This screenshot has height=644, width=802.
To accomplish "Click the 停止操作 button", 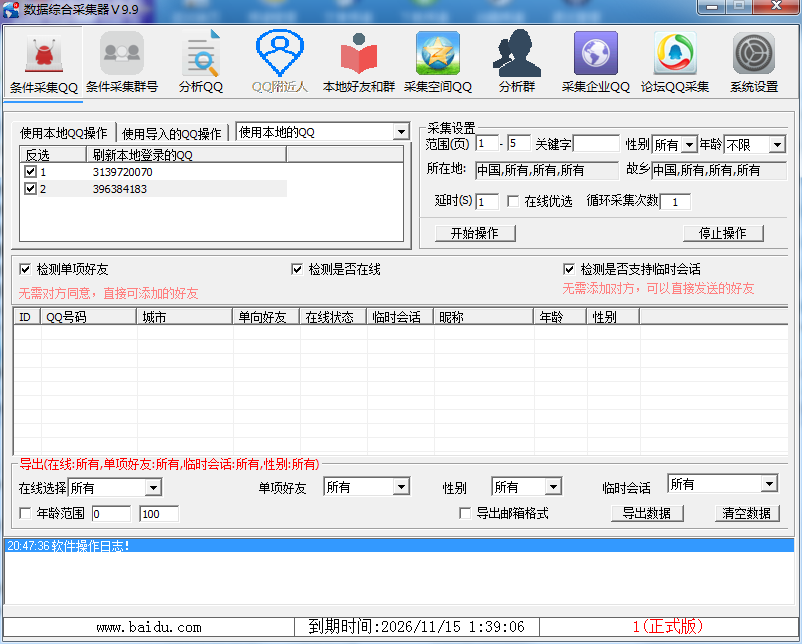I will [723, 233].
